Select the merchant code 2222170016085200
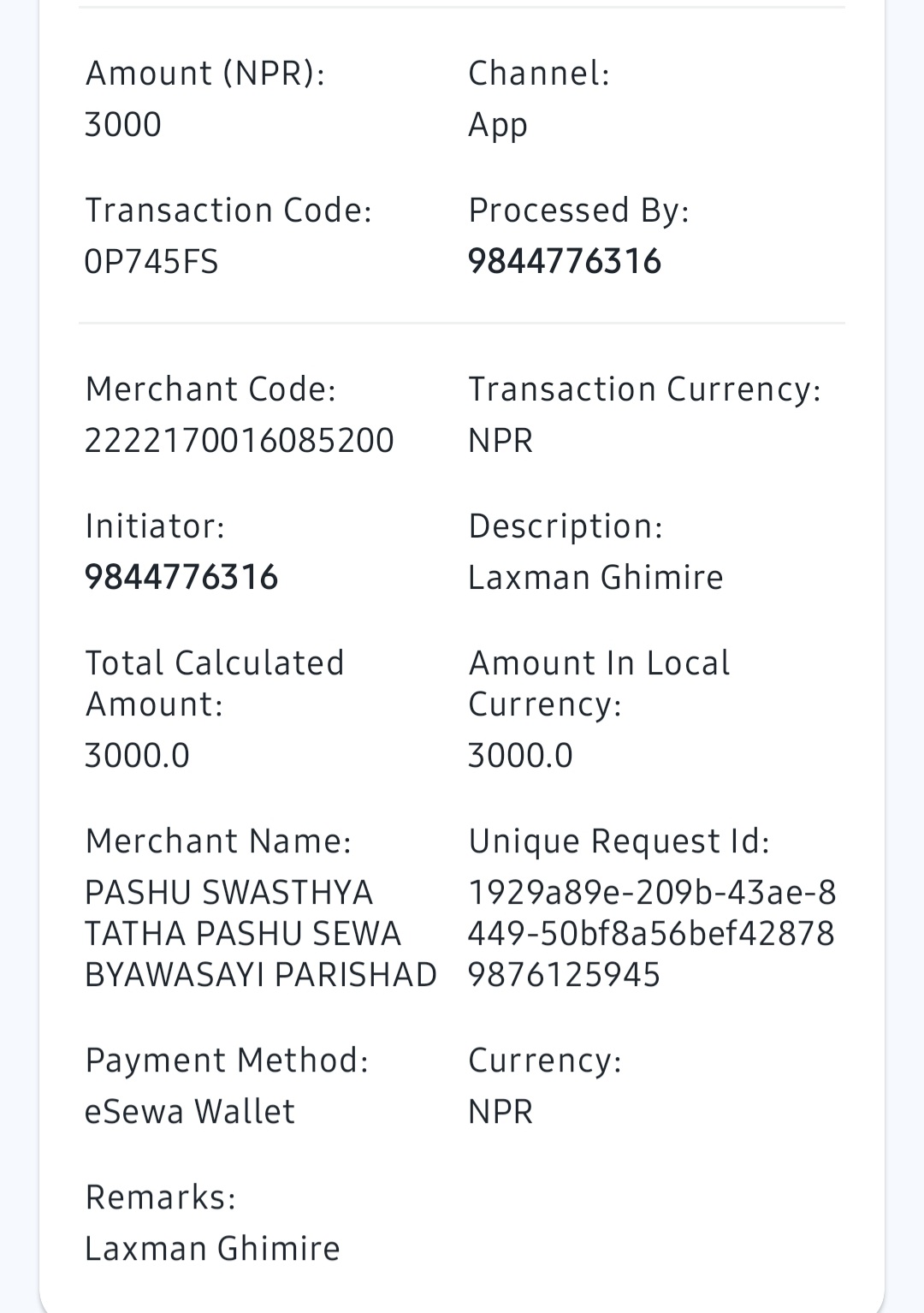The image size is (924, 1313). pos(240,440)
